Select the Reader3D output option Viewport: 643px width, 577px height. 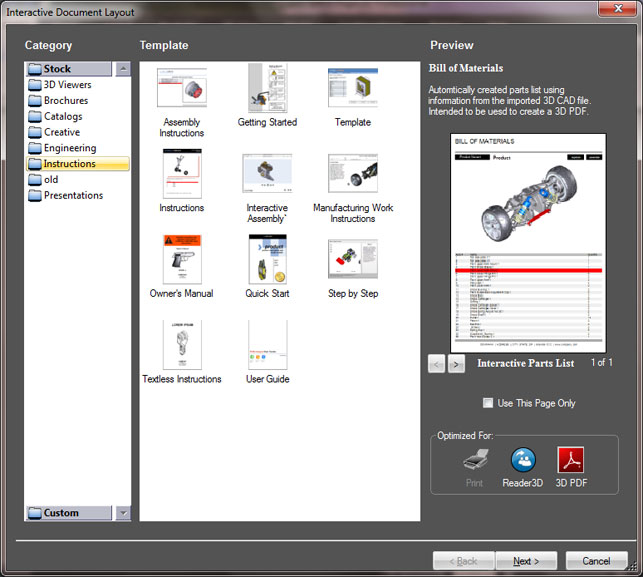[x=521, y=461]
